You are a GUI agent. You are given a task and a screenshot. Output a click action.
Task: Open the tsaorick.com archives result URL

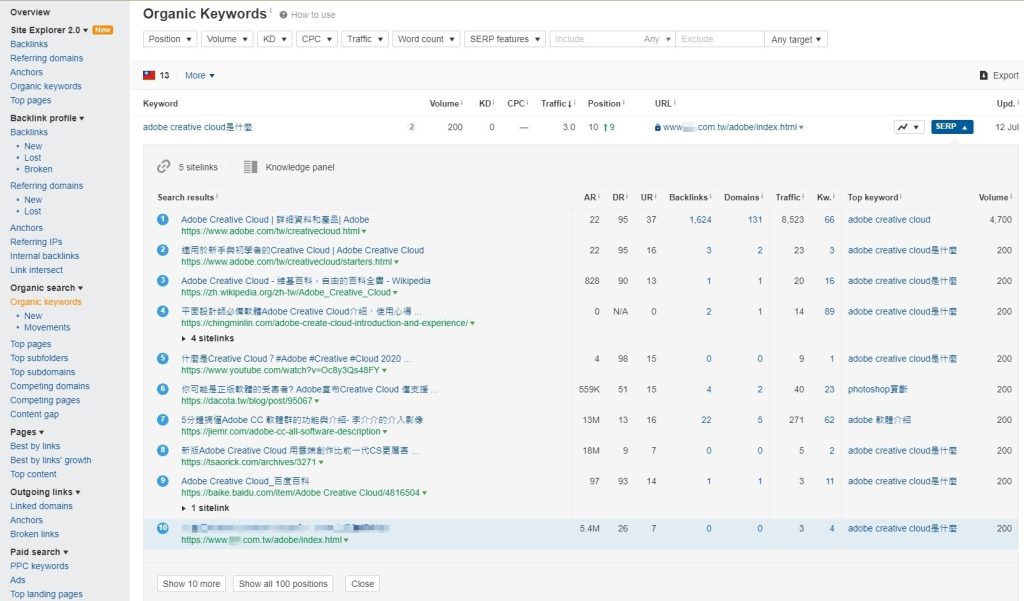pos(249,463)
